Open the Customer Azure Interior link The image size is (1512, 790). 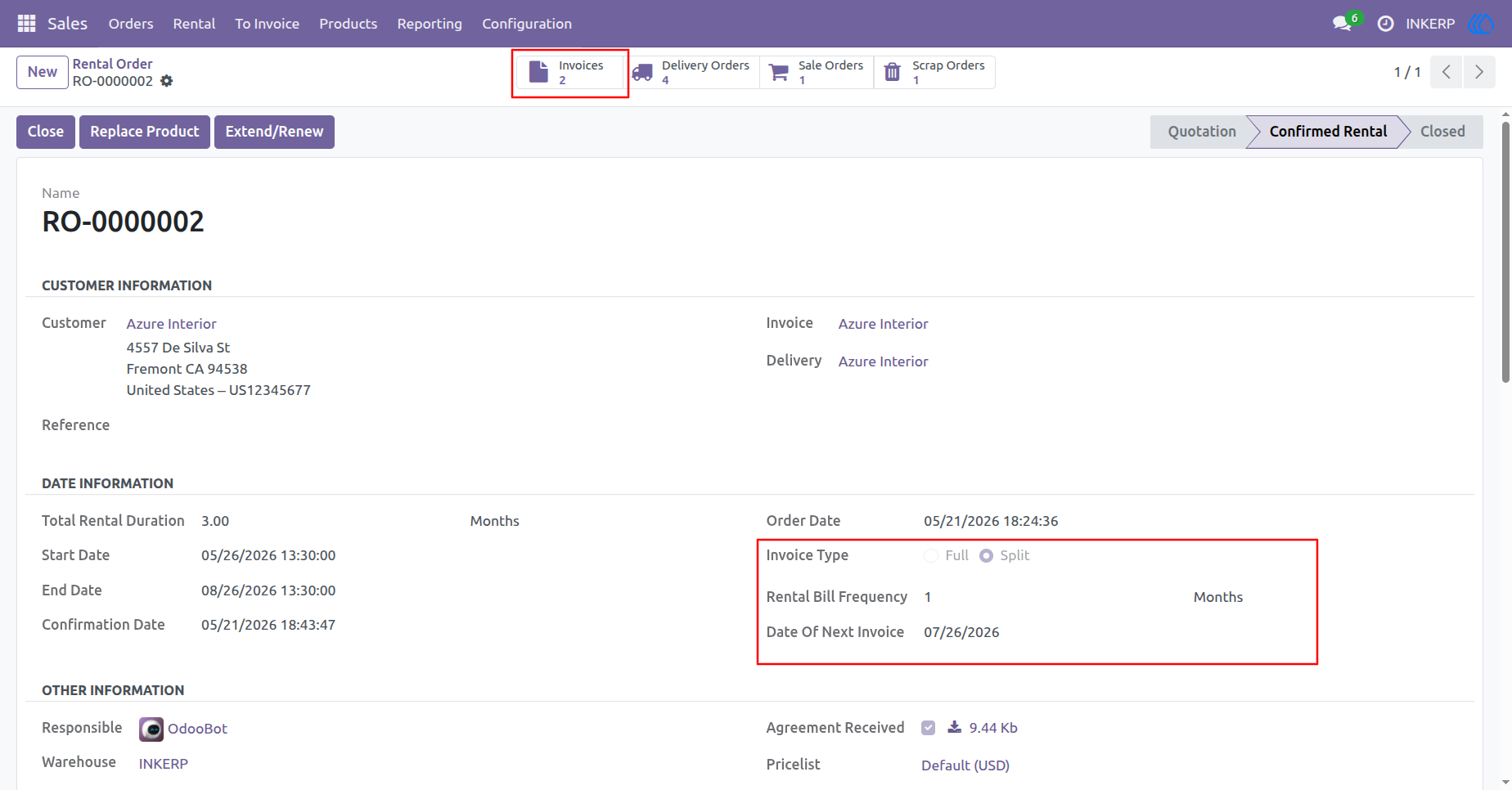(x=171, y=324)
